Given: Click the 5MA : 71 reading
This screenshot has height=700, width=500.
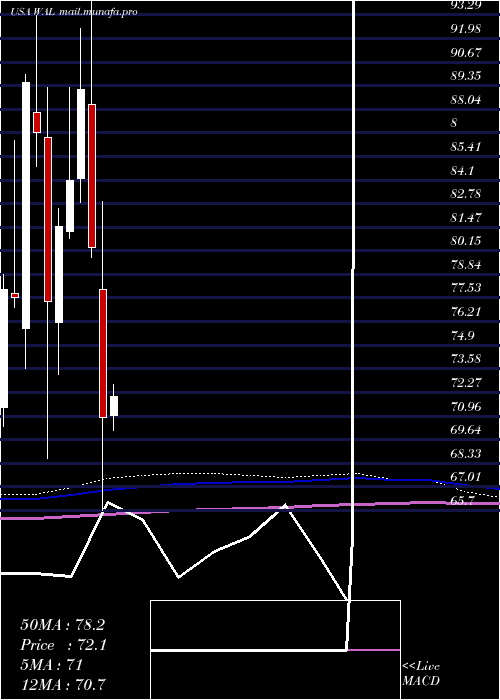Looking at the screenshot, I should coord(52,665).
